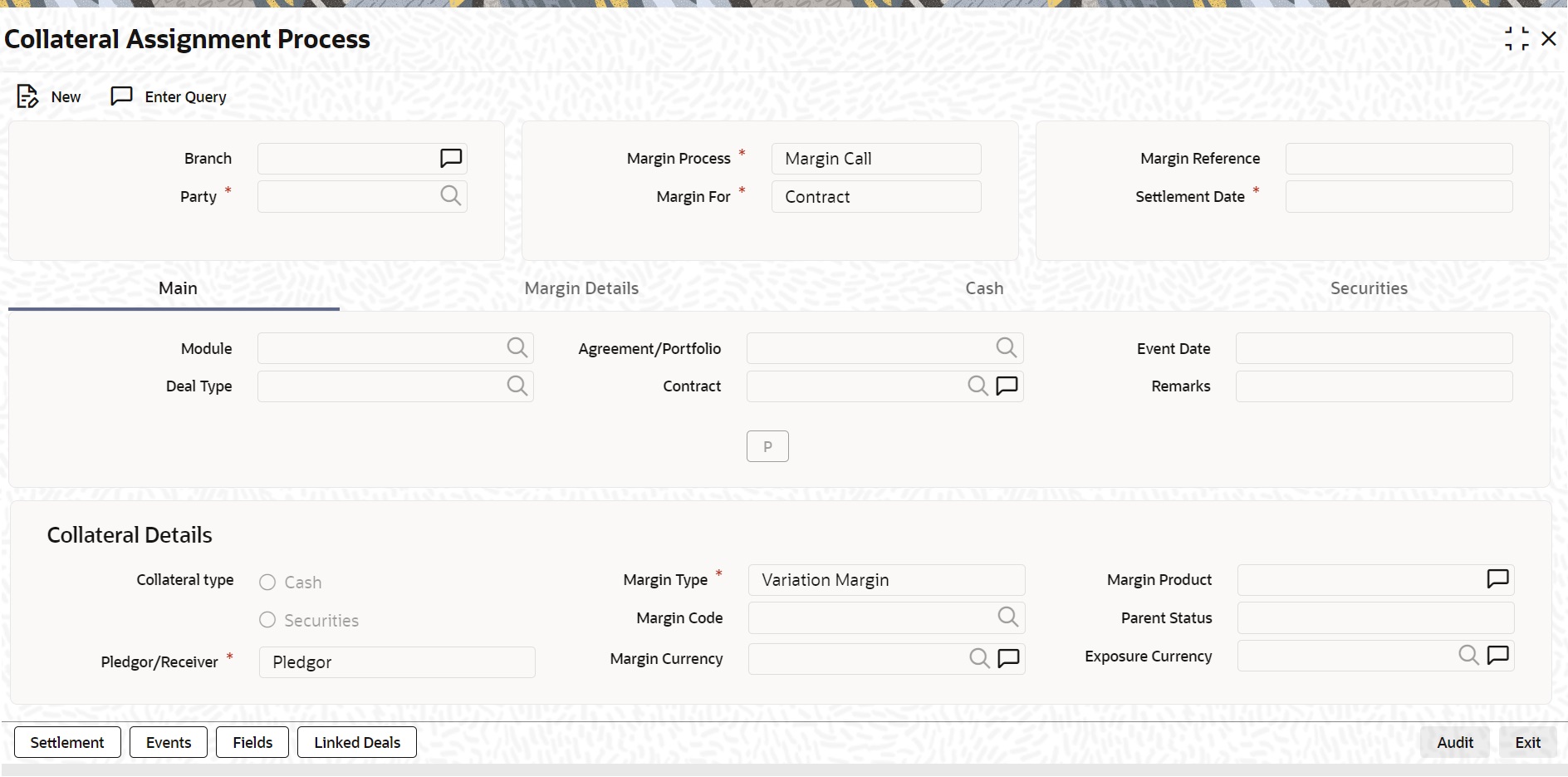This screenshot has height=777, width=1568.
Task: Open the Margin Code lookup icon
Action: (1007, 617)
